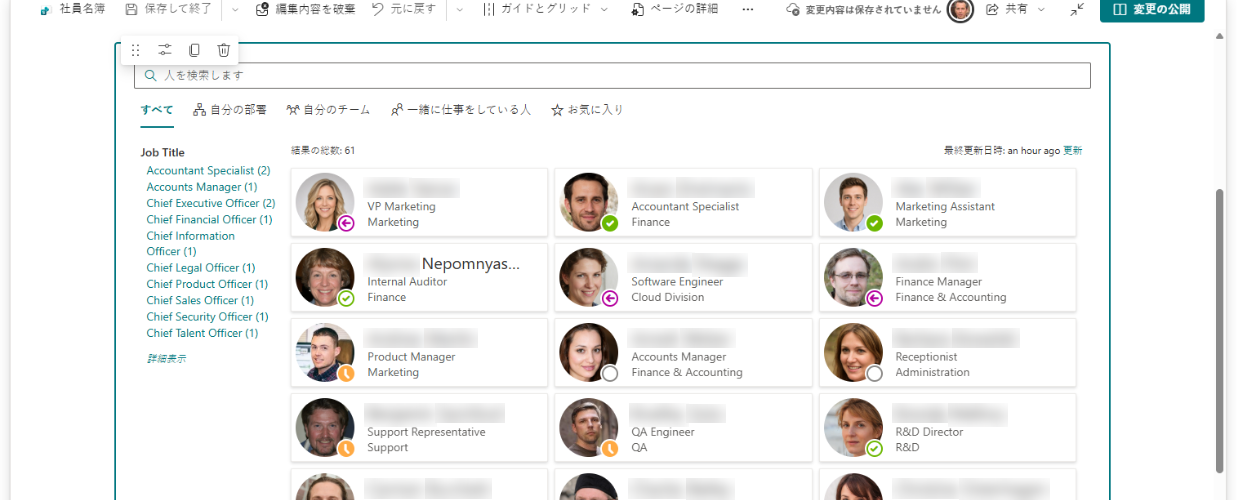Filter by Chief Talent Officer (1)
Viewport: 1240px width, 500px height.
(202, 333)
